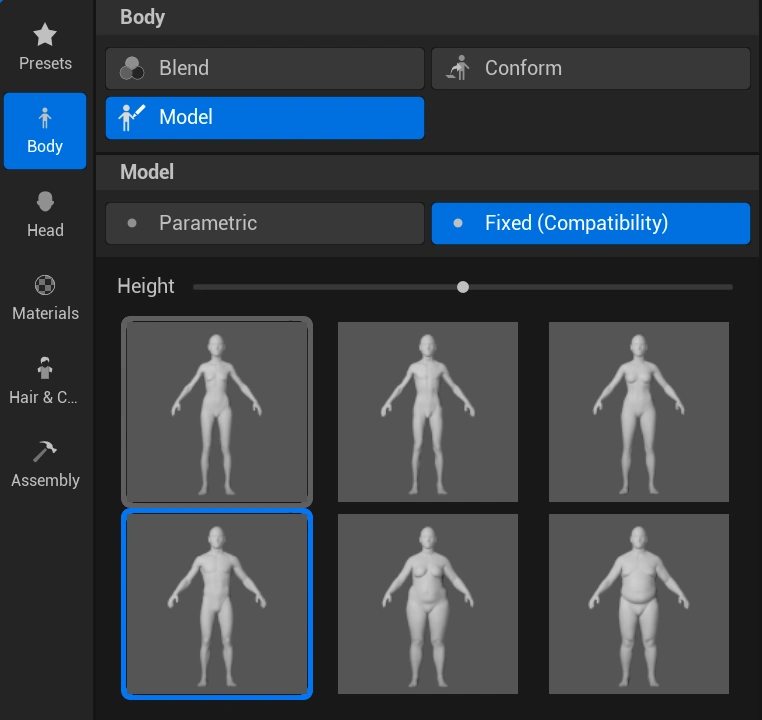Open the Presets star tab
The height and width of the screenshot is (720, 762).
click(45, 48)
